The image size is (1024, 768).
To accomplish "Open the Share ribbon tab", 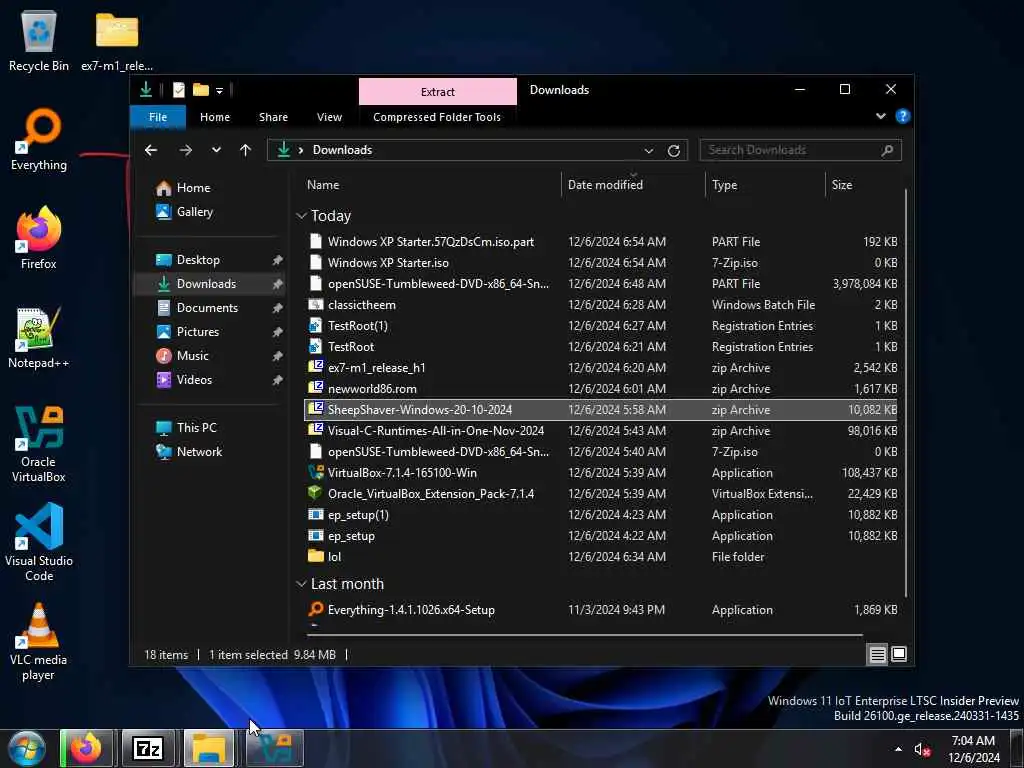I will [273, 117].
